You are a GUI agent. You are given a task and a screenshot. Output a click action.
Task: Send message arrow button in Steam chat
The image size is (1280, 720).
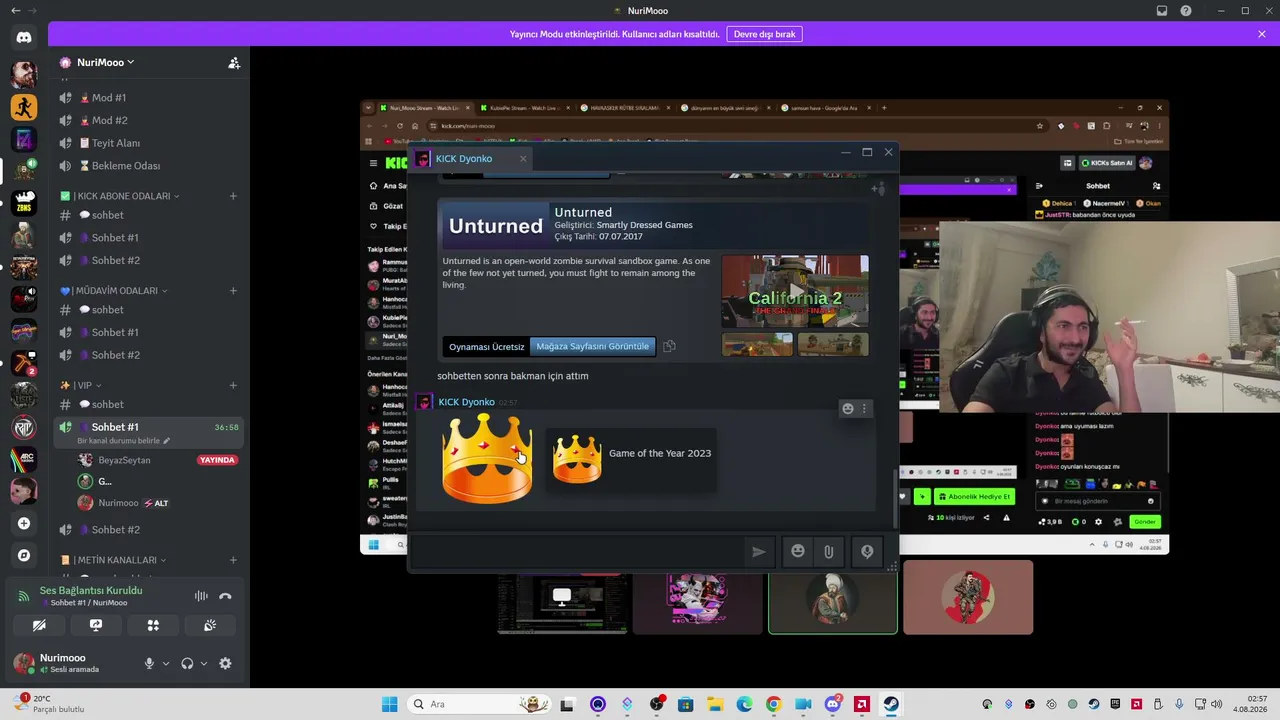click(x=759, y=551)
